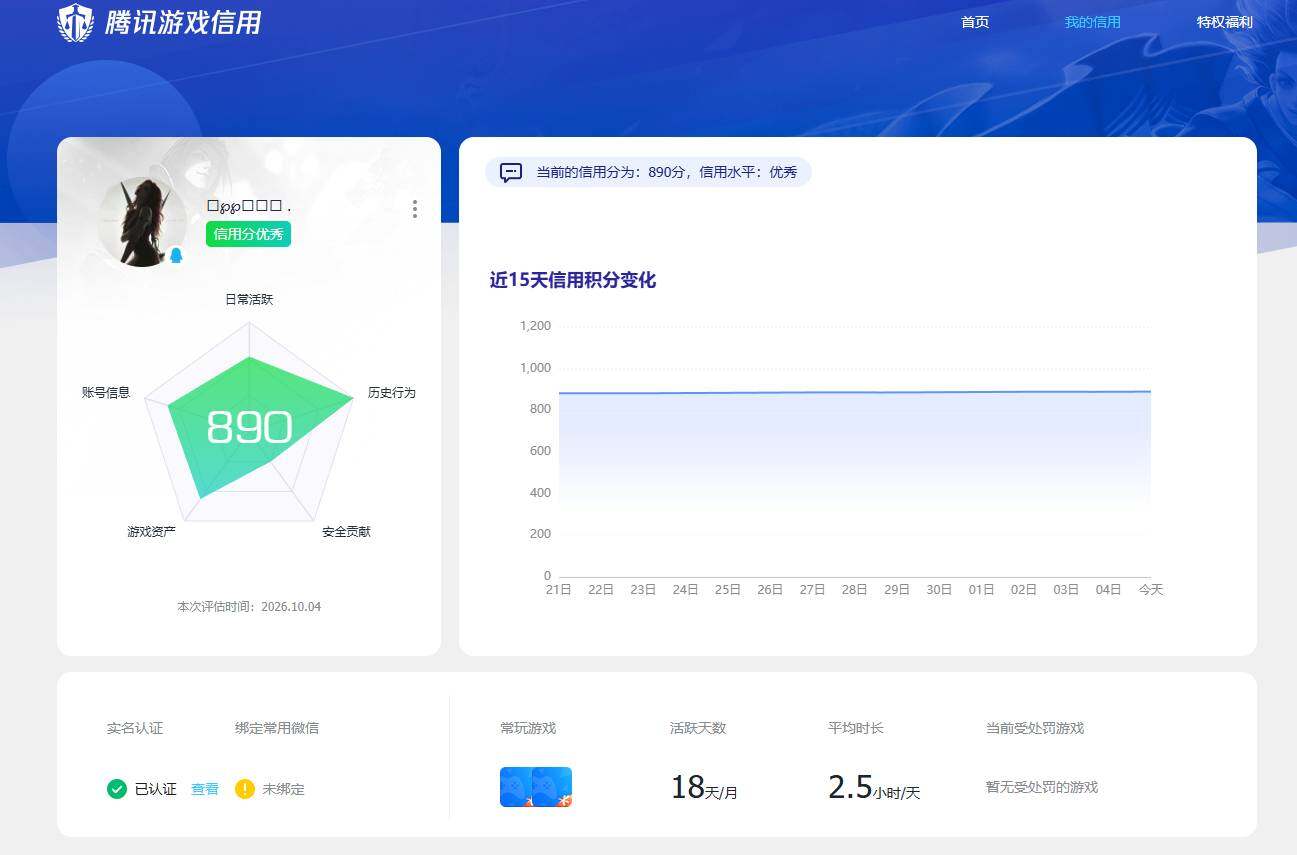Click the 18天/月 active days value

tap(704, 788)
